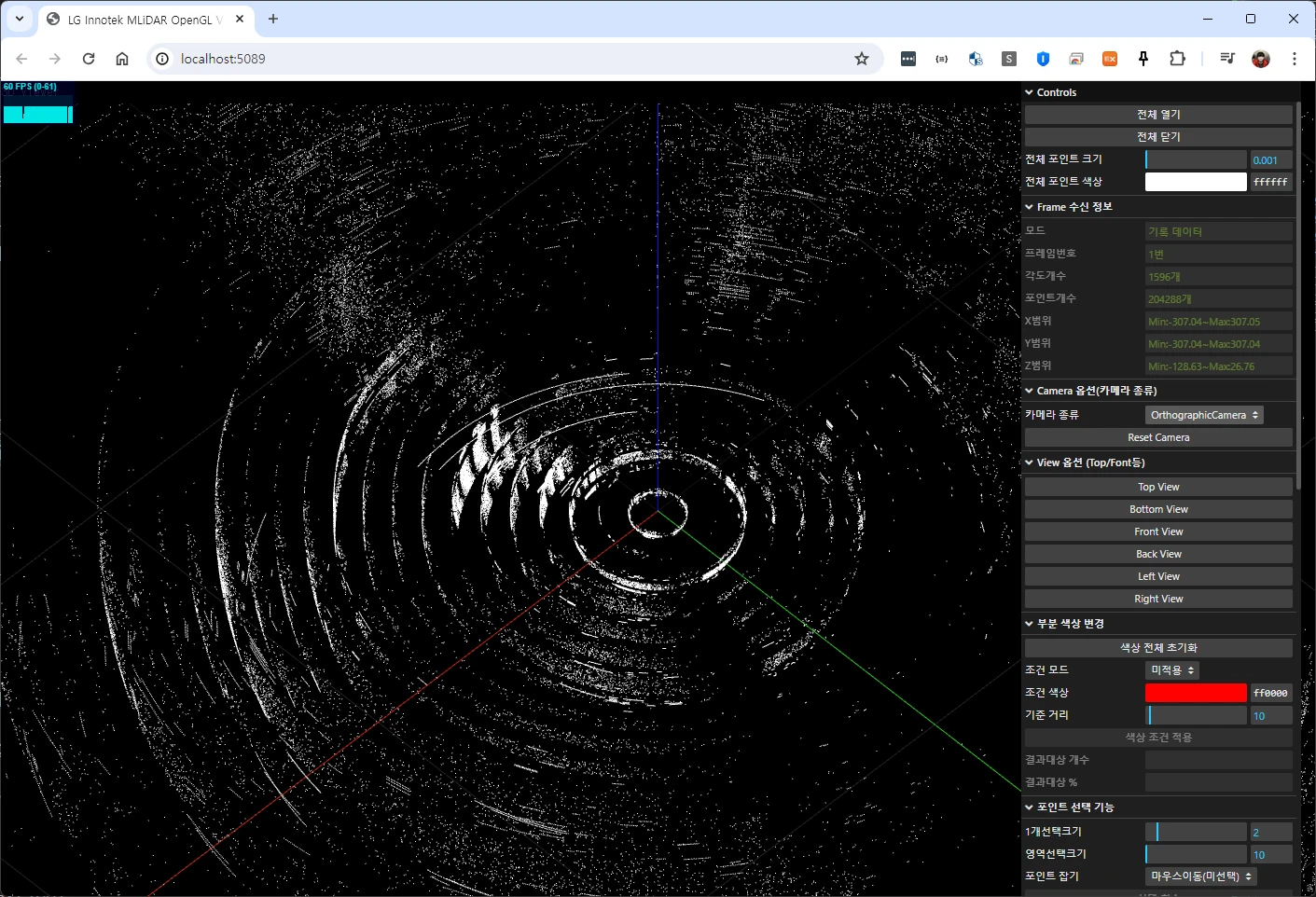Open the 전체 포인트 색상 white swatch
The width and height of the screenshot is (1316, 897).
(1196, 182)
